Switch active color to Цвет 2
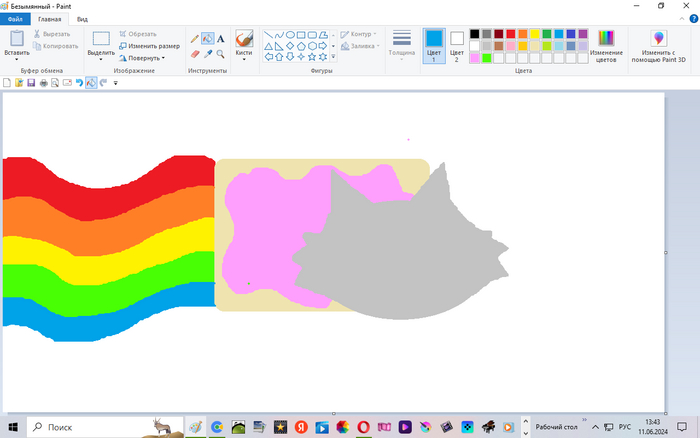 click(x=457, y=45)
